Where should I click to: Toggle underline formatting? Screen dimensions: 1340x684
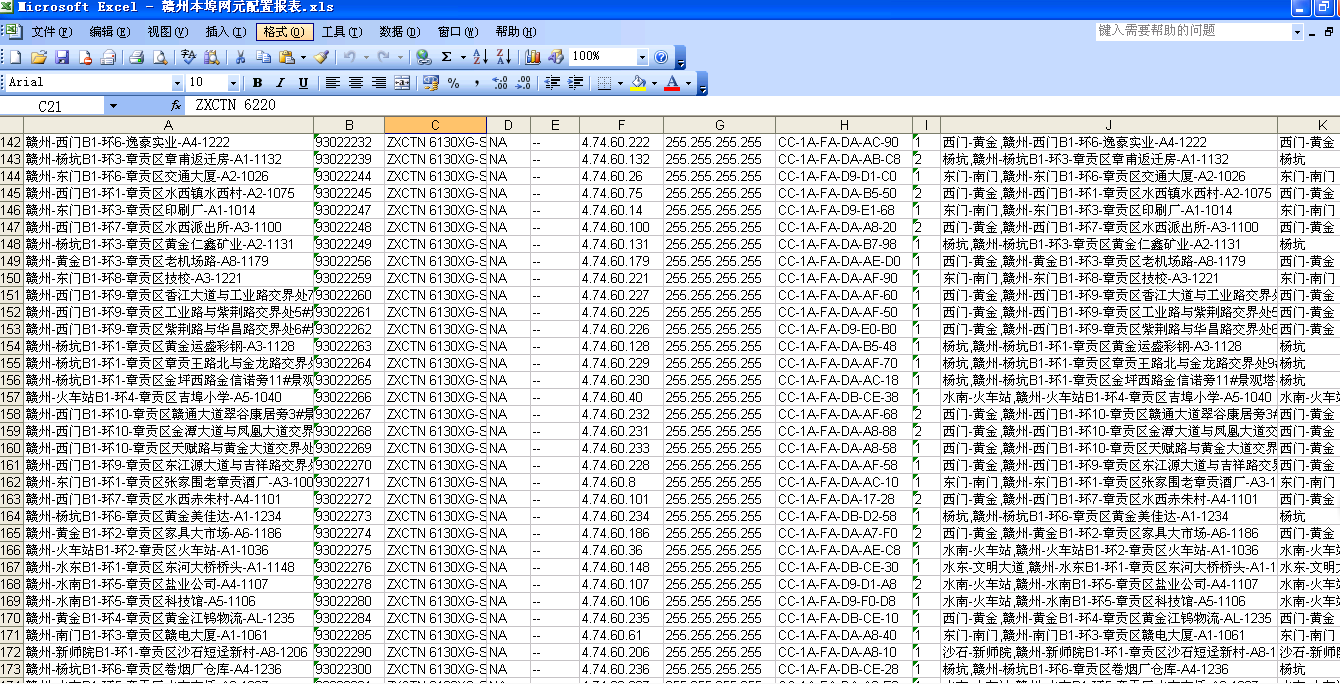[x=303, y=82]
